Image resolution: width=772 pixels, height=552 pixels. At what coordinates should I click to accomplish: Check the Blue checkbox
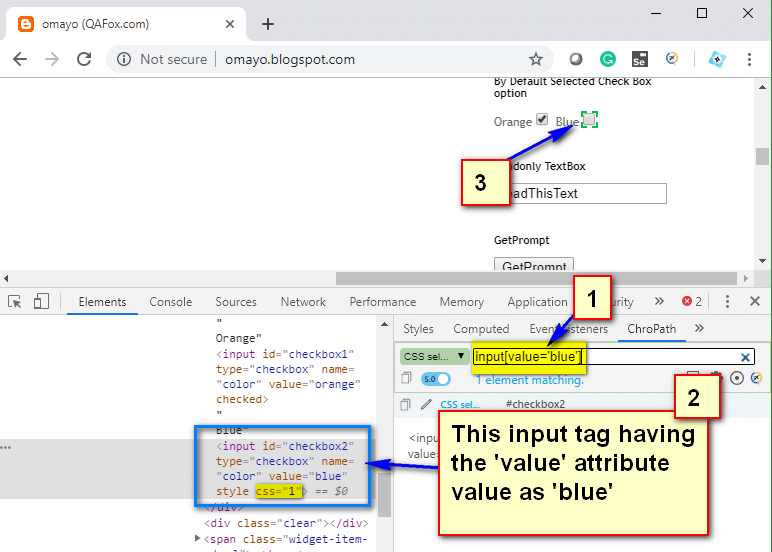(x=589, y=119)
